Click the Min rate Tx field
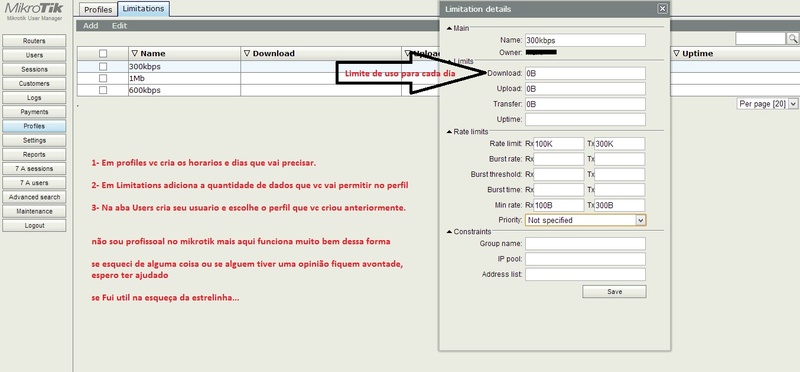800x372 pixels. coord(620,205)
